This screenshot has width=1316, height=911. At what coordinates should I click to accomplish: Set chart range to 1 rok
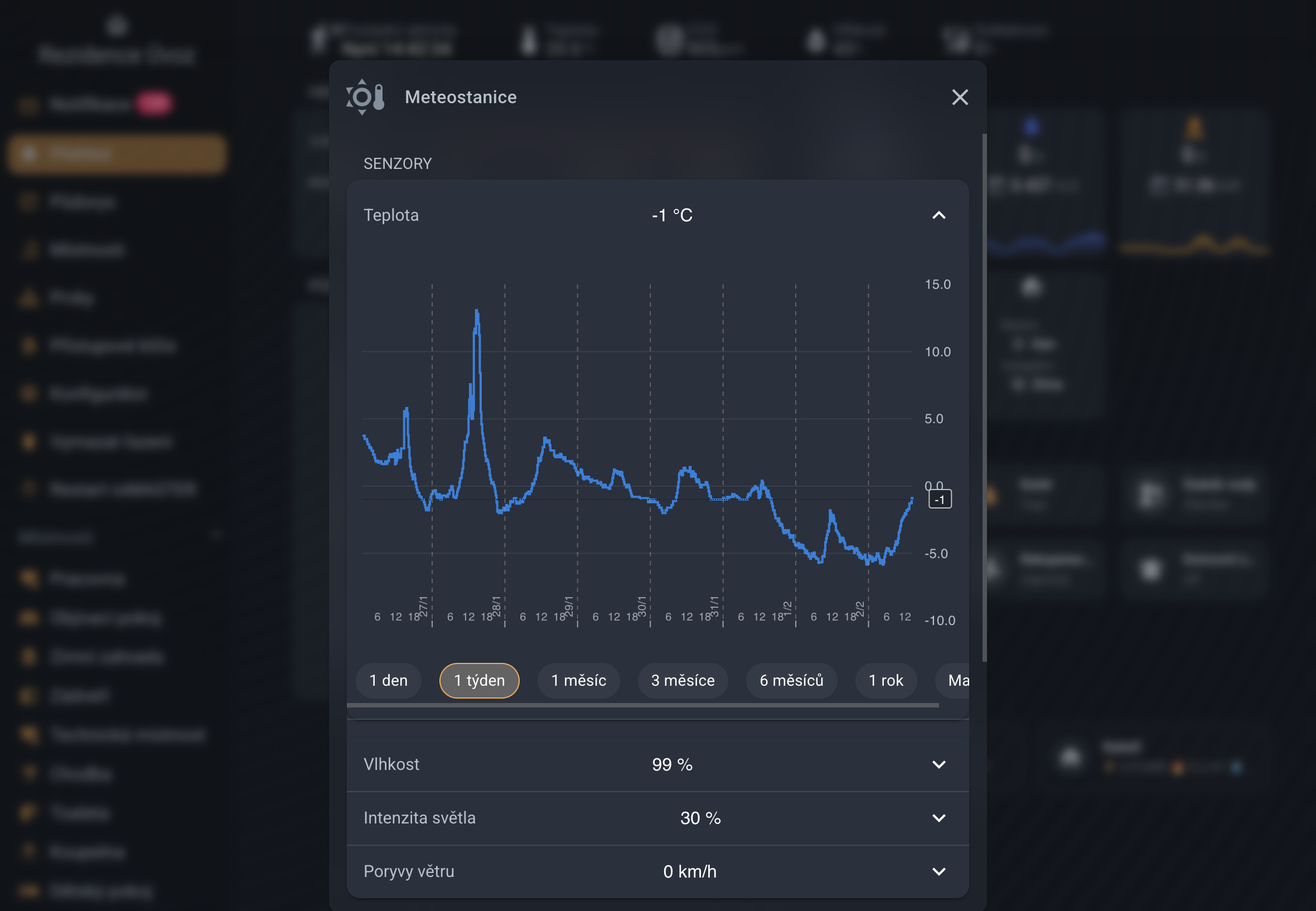tap(886, 680)
